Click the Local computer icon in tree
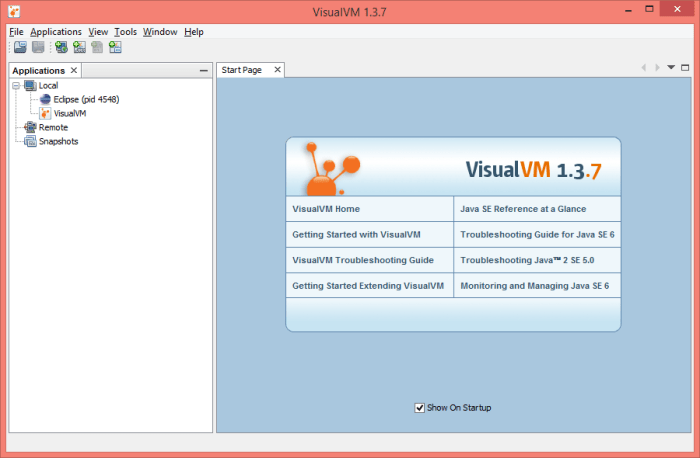Image resolution: width=700 pixels, height=458 pixels. click(30, 85)
